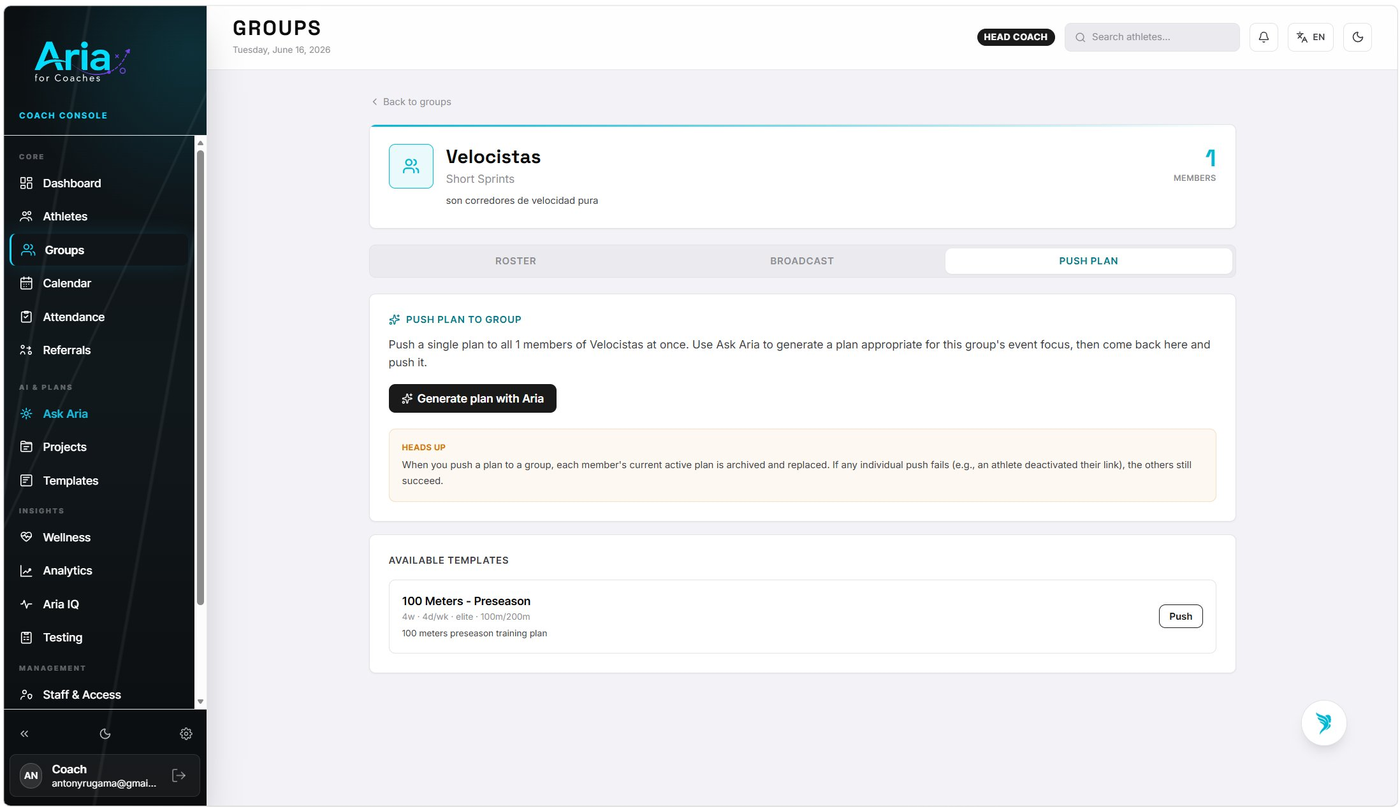
Task: Click the HEAD COACH badge
Action: (1016, 37)
